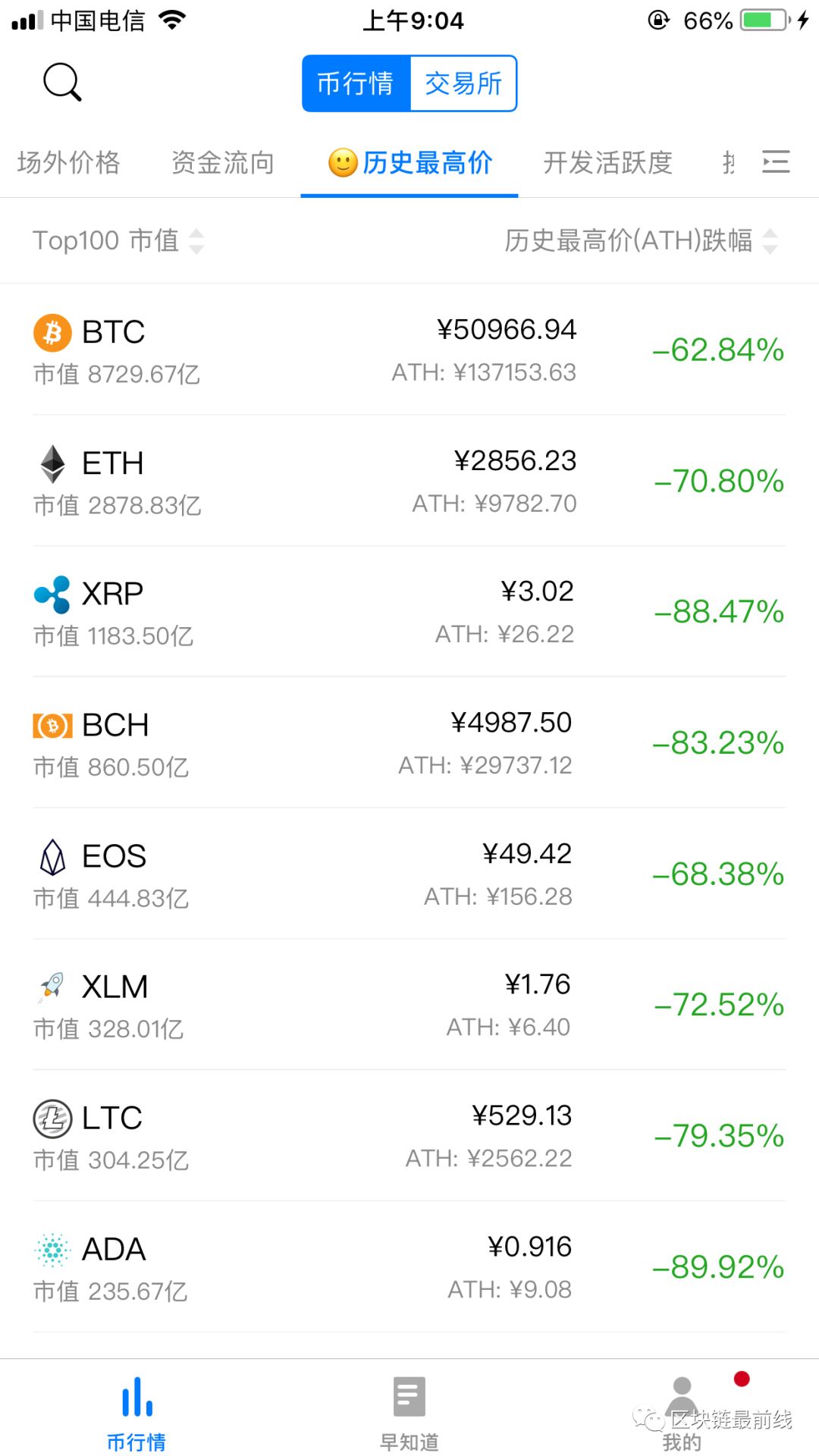
Task: Open the 资金流向 tab
Action: point(223,162)
